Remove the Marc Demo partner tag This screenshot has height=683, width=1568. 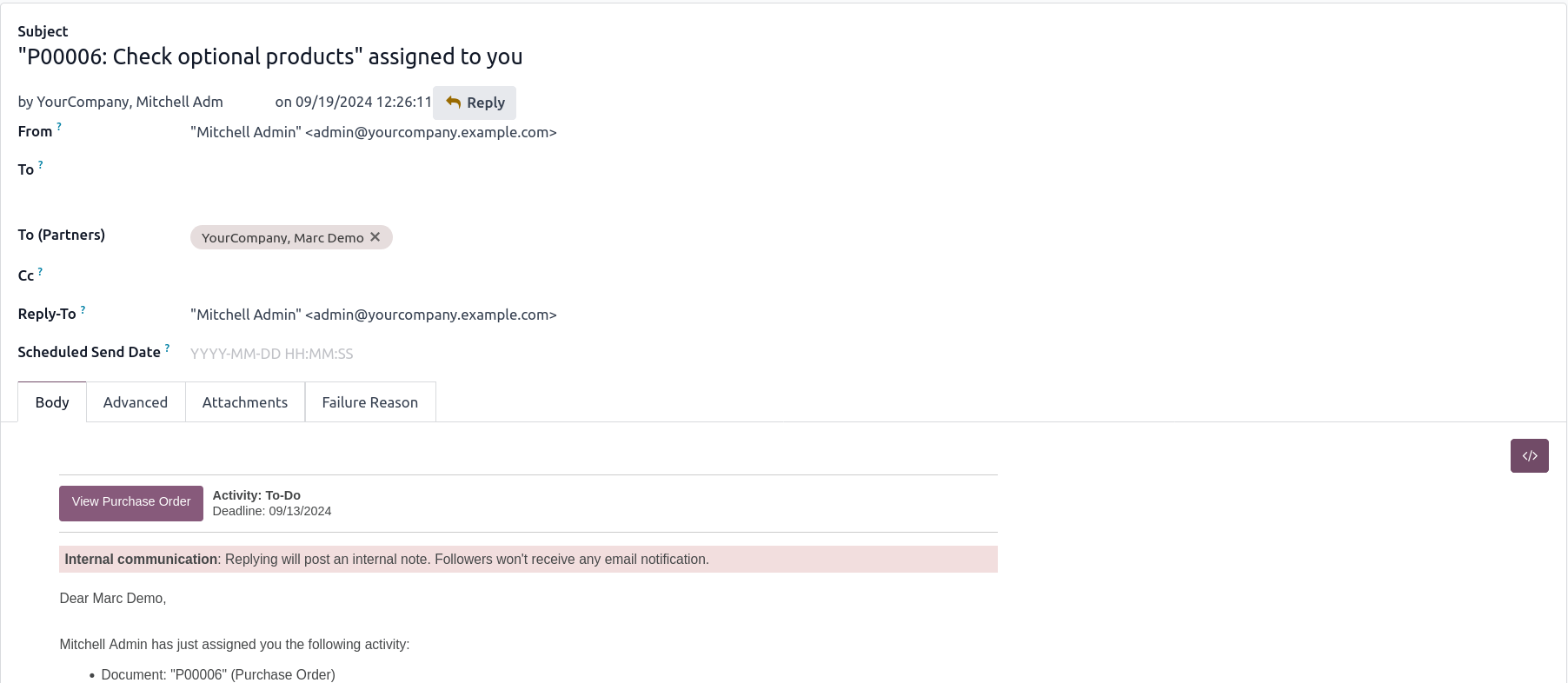(x=375, y=237)
